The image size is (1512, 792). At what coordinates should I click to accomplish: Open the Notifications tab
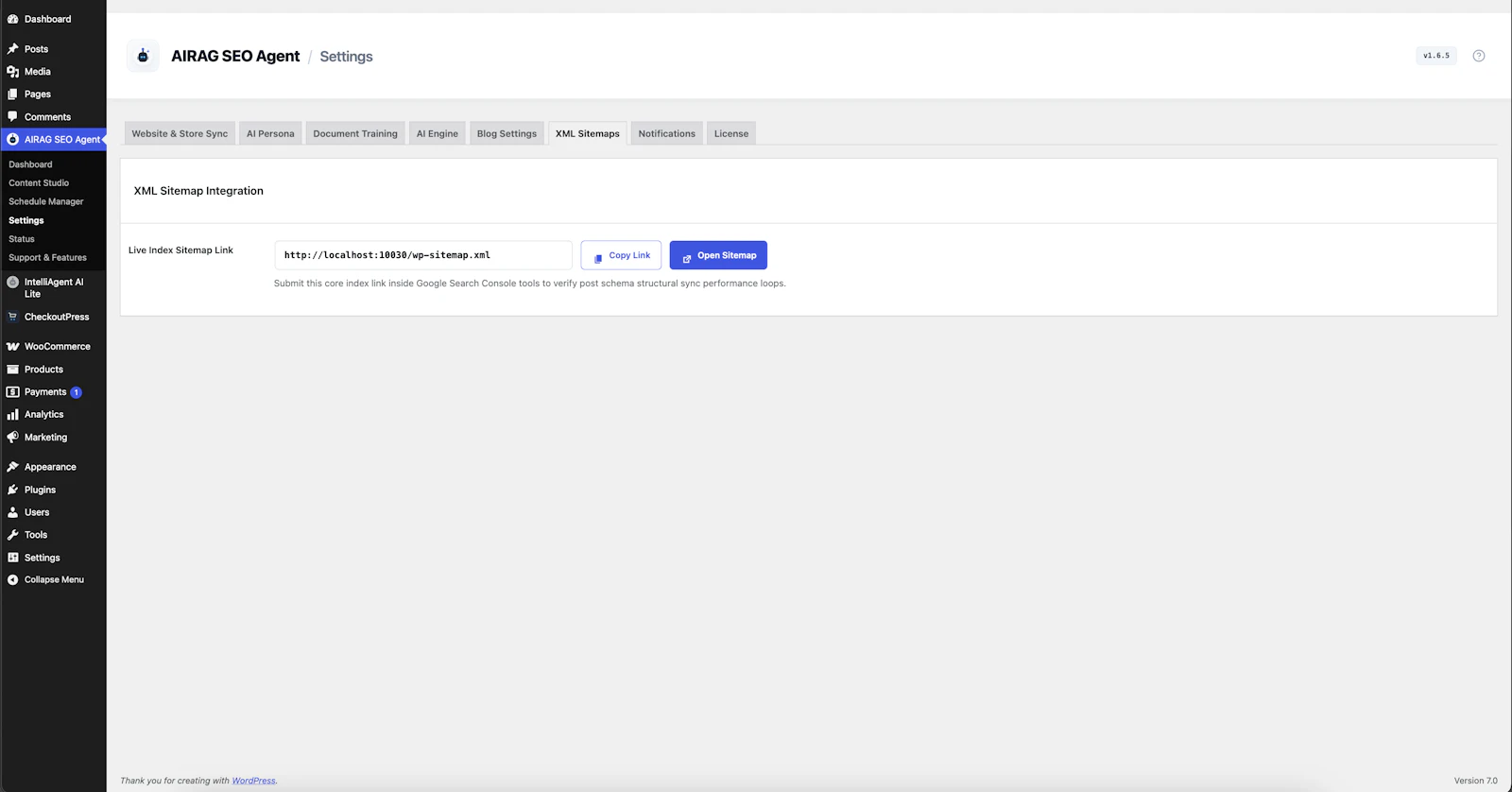click(667, 133)
